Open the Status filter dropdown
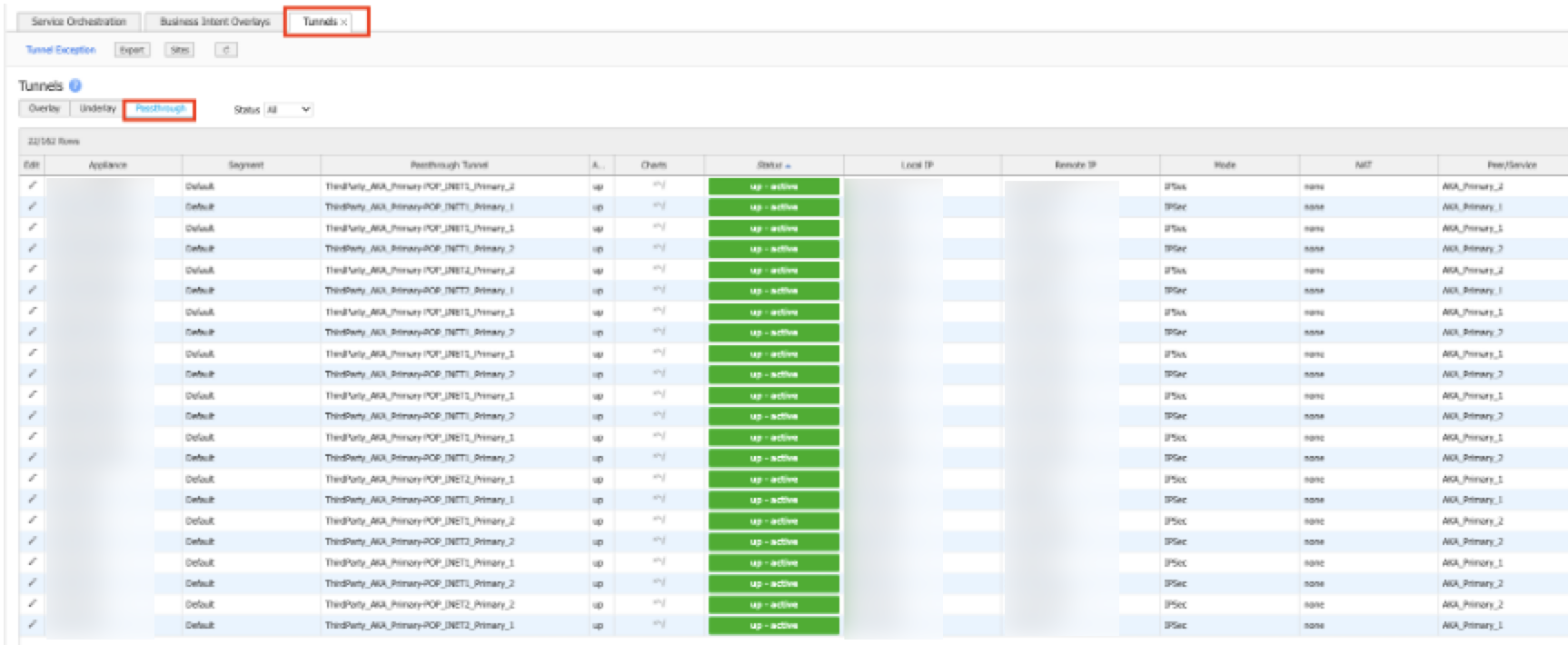The height and width of the screenshot is (645, 1568). point(288,110)
